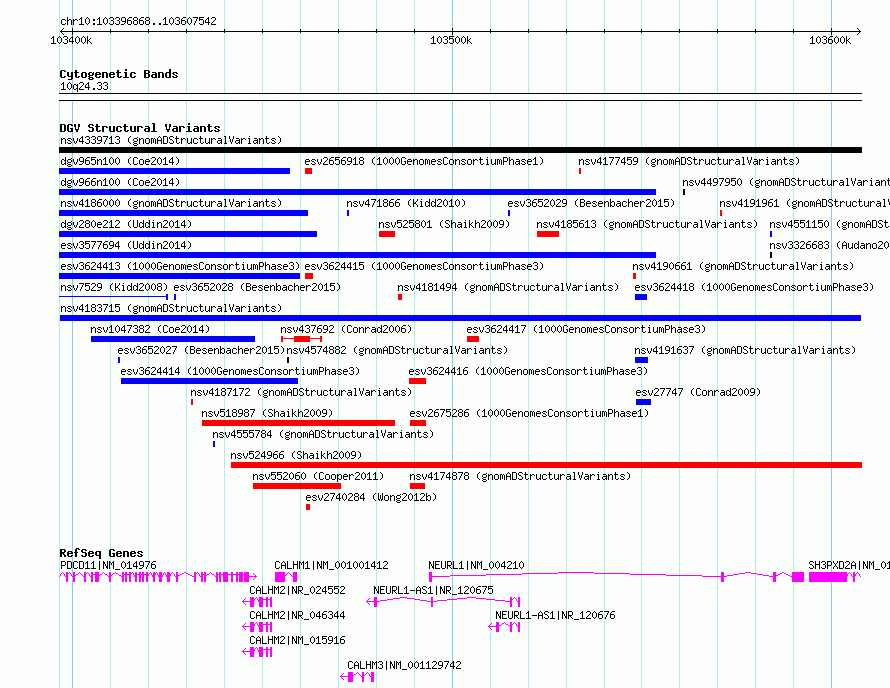Click the red nsv518987 variant bar

[299, 423]
